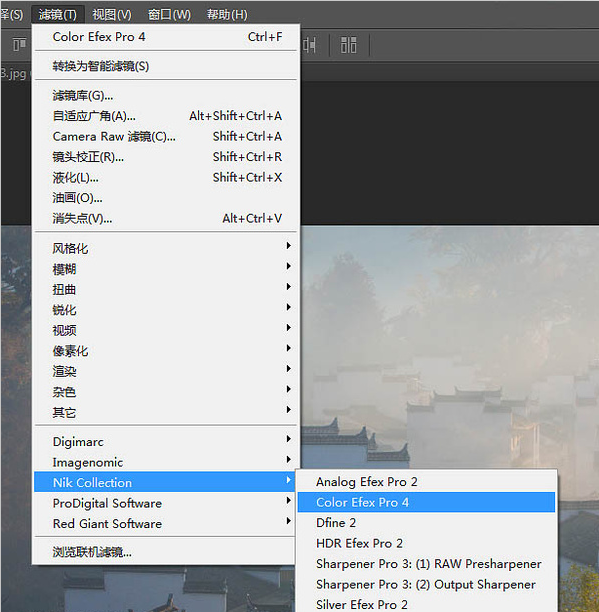Image resolution: width=599 pixels, height=612 pixels.
Task: Expand the 模糊 submenu
Action: [x=167, y=269]
